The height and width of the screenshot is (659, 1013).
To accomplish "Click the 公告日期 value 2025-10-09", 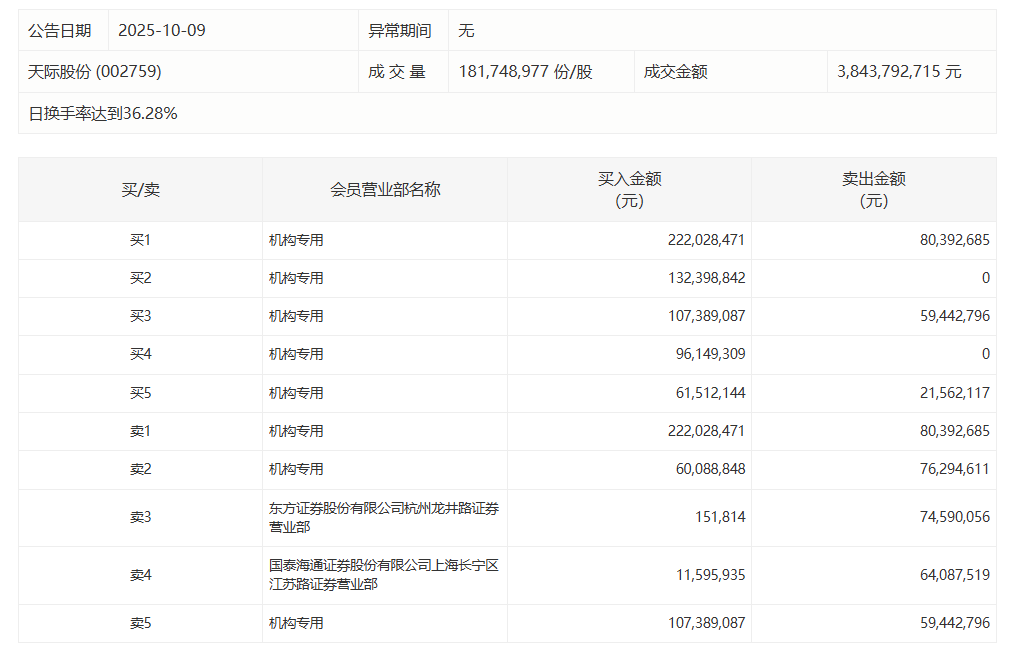I will click(x=162, y=30).
